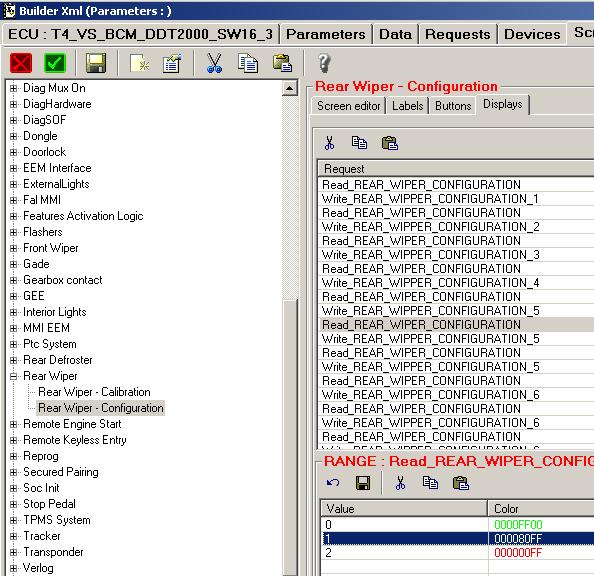
Task: Select Rear Wiper - Configuration in tree
Action: (101, 408)
